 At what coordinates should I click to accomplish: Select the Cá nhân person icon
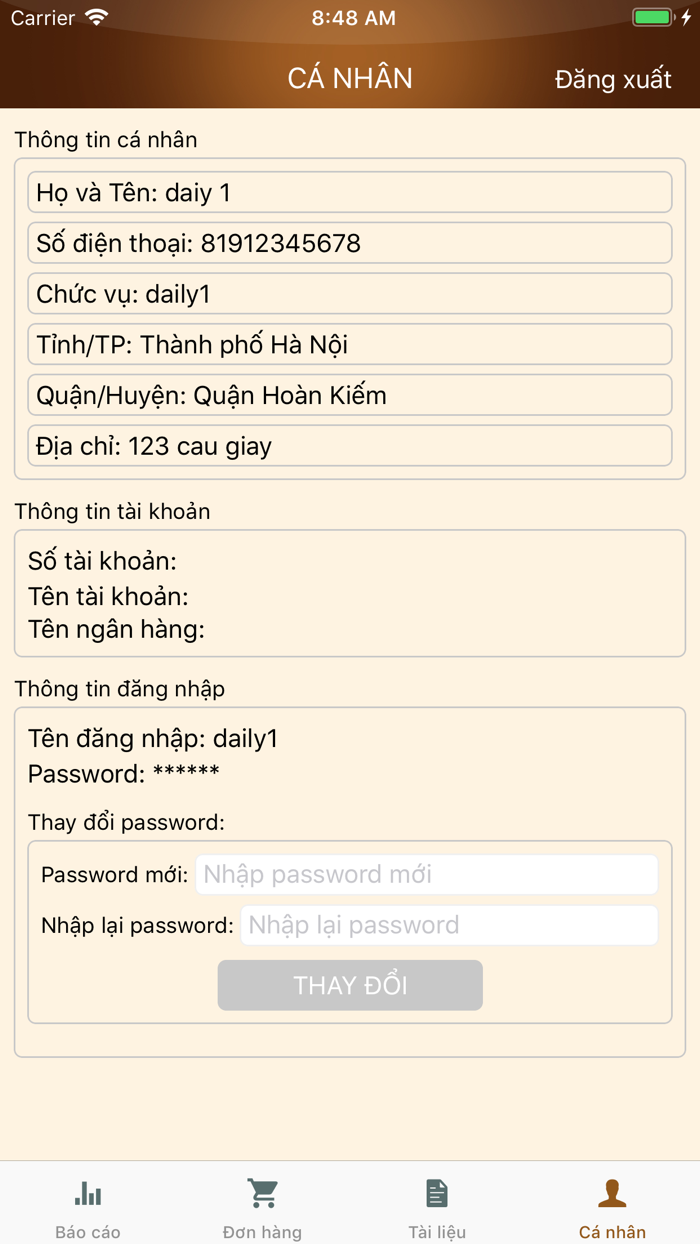[x=612, y=1193]
